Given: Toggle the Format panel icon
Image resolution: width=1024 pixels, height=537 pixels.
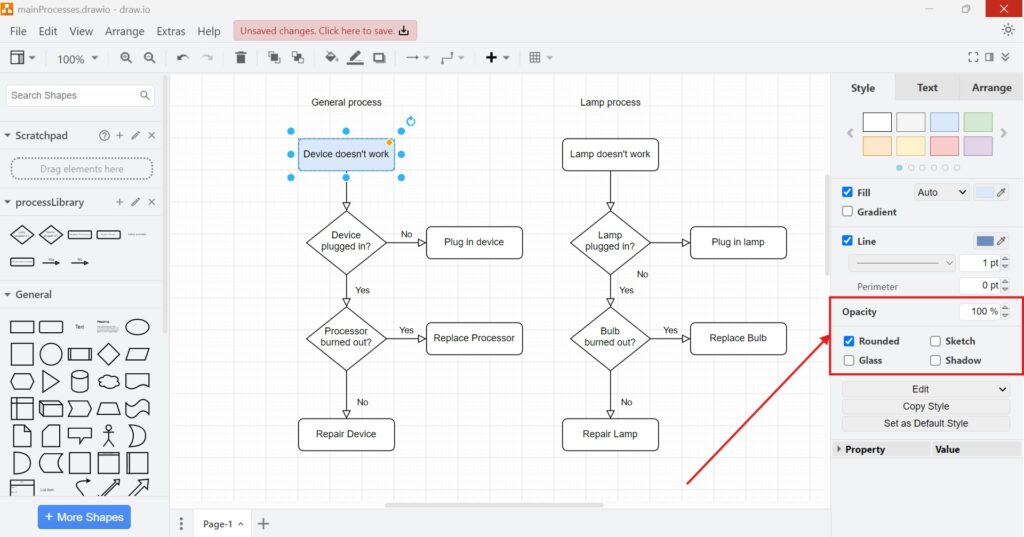Looking at the screenshot, I should 989,57.
